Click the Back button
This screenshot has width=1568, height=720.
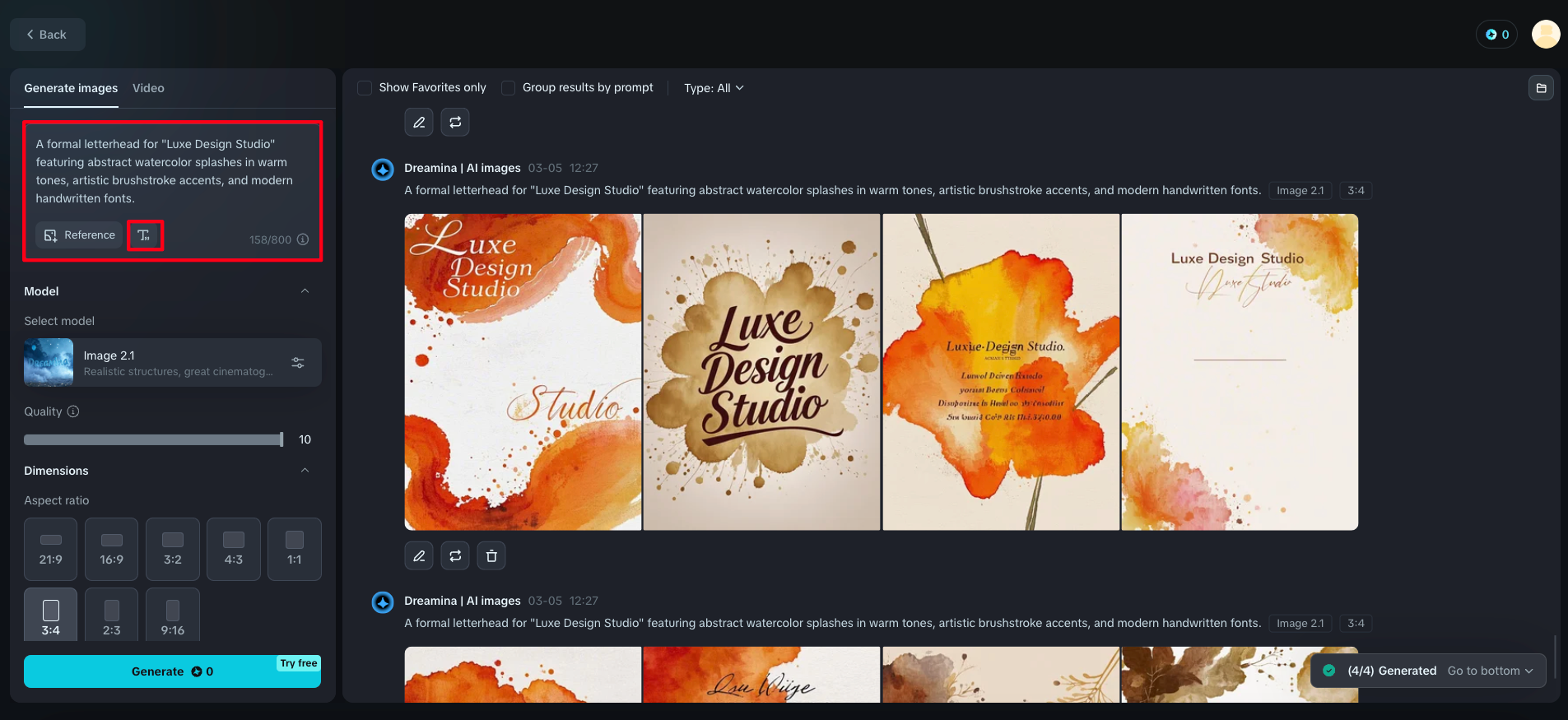point(48,35)
